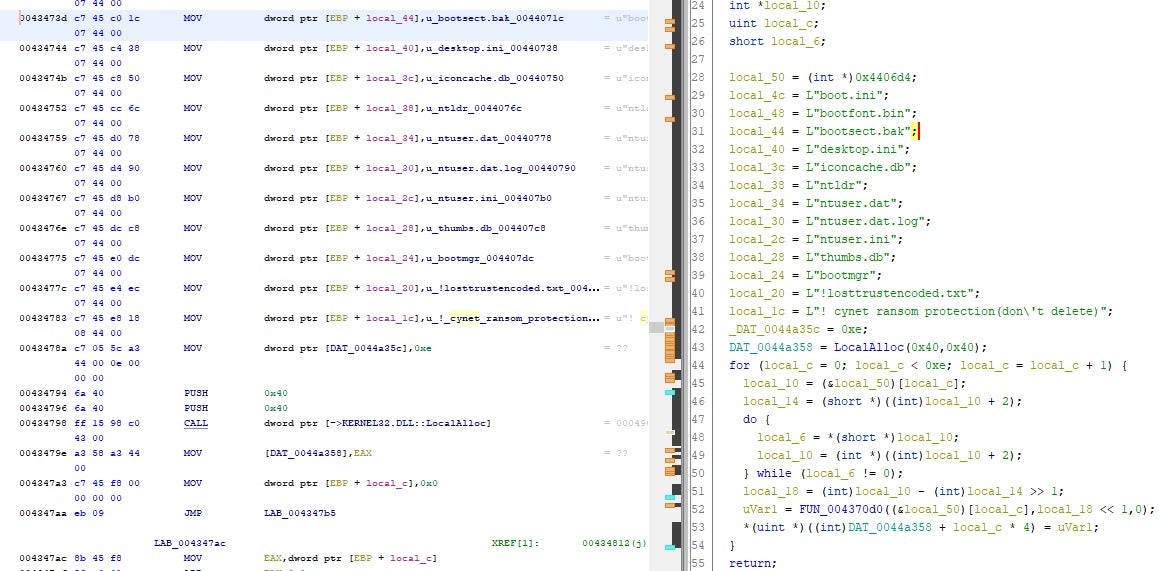Click address 0043473d in the listing
Screen dimensions: 1174x571
point(41,19)
